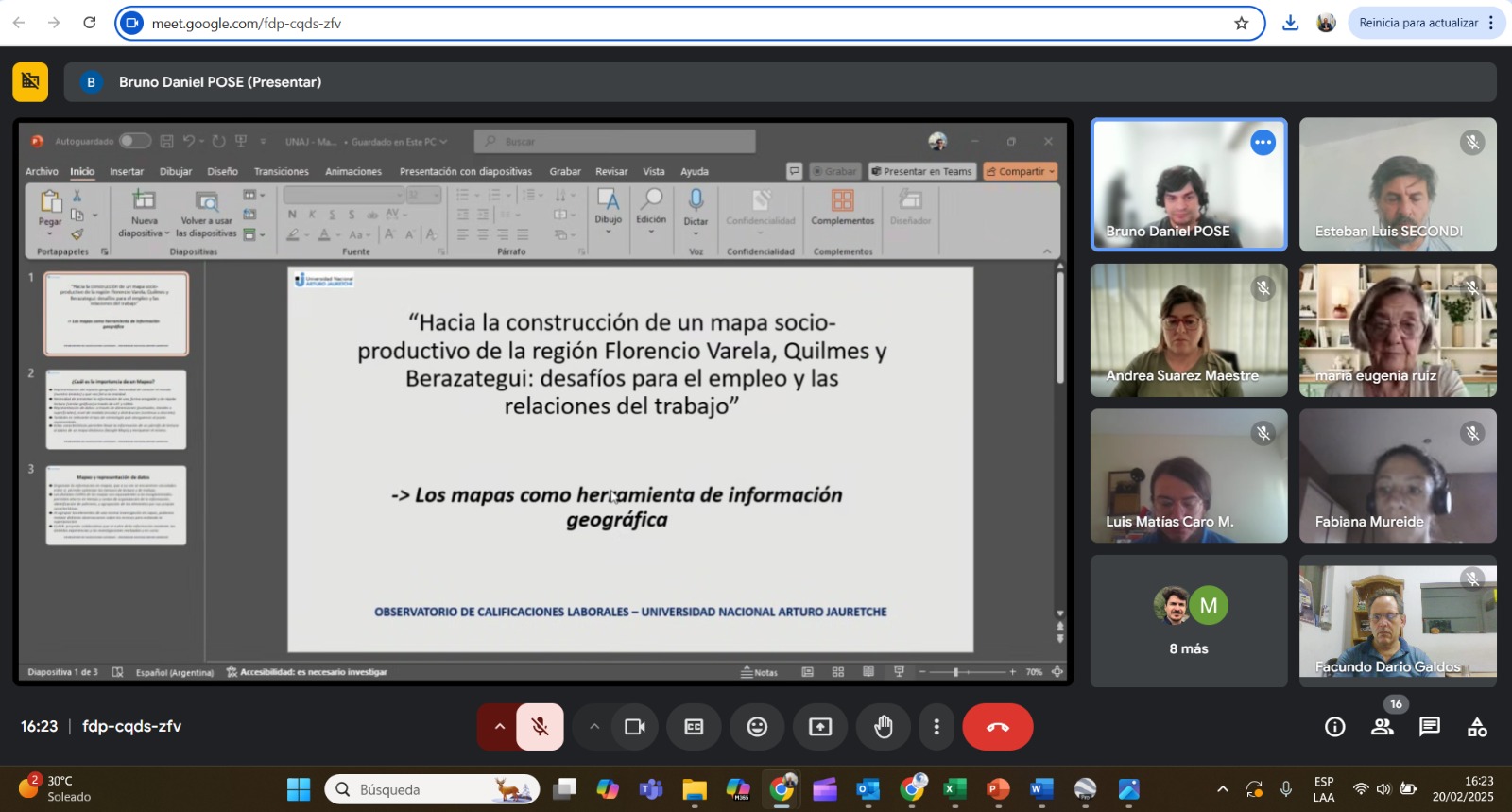The image size is (1512, 812).
Task: Raise your hand in the meeting
Action: 883,727
